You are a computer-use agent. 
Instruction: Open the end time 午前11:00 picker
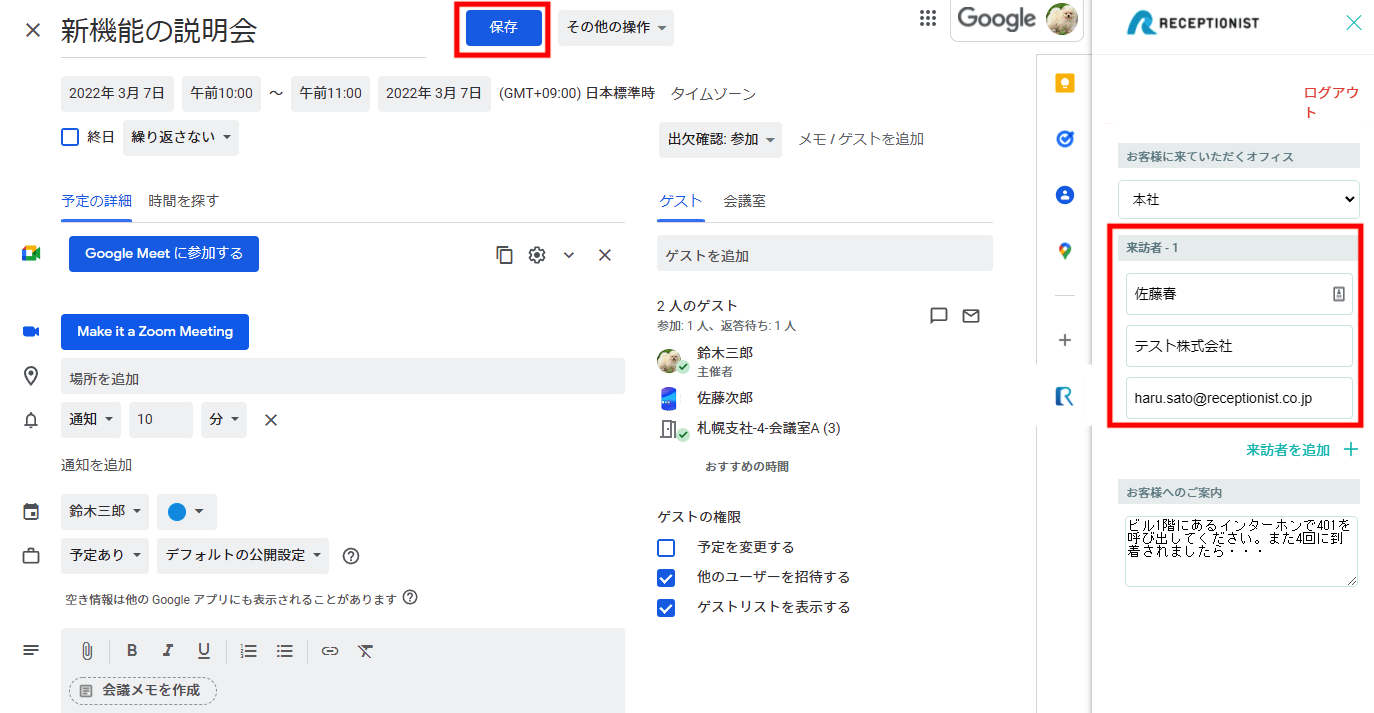[331, 93]
